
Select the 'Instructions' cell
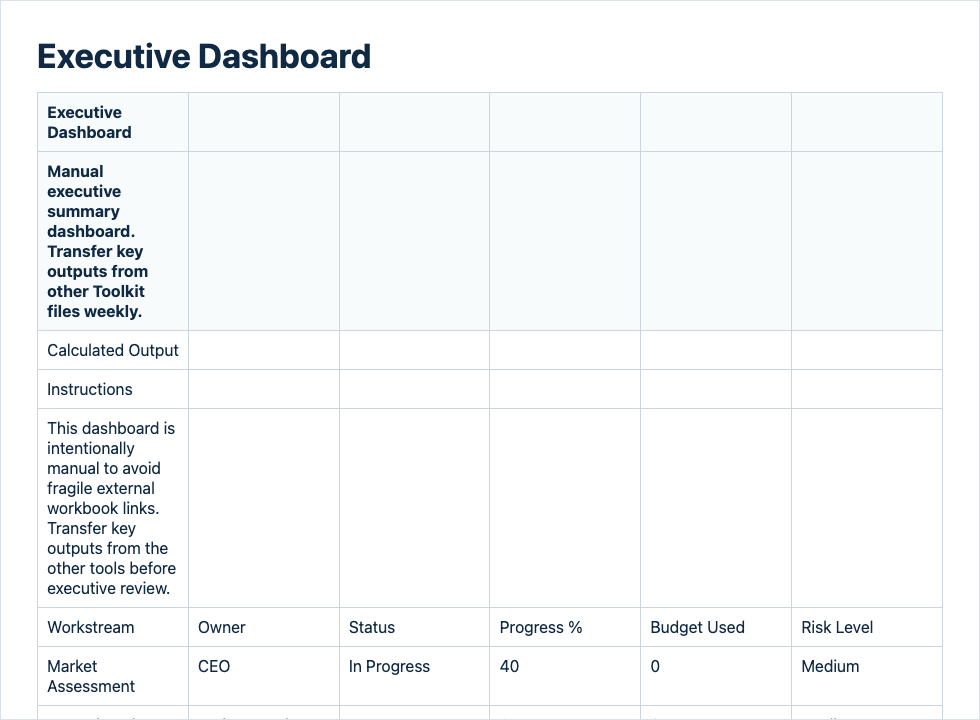(x=113, y=389)
